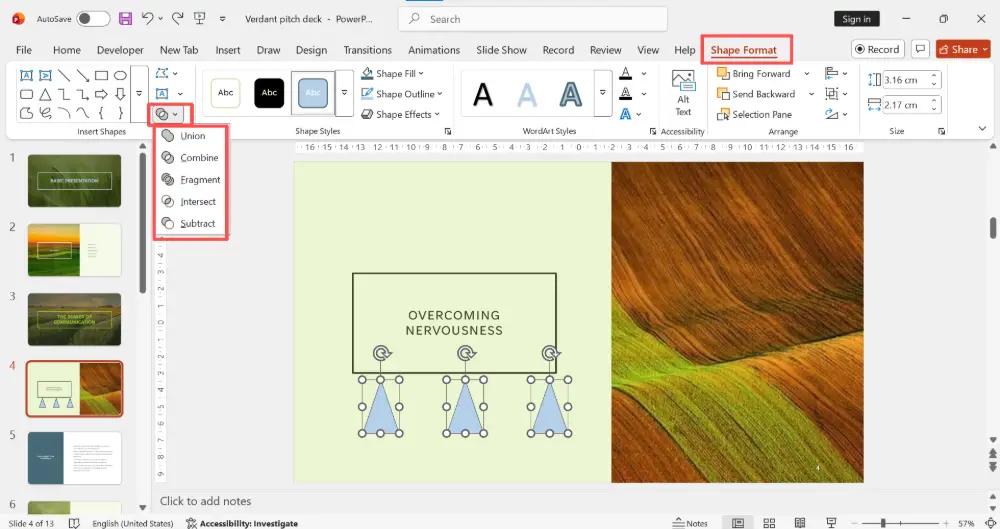Screen dimensions: 1000x529
Task: Click Send Backward
Action: click(x=757, y=94)
